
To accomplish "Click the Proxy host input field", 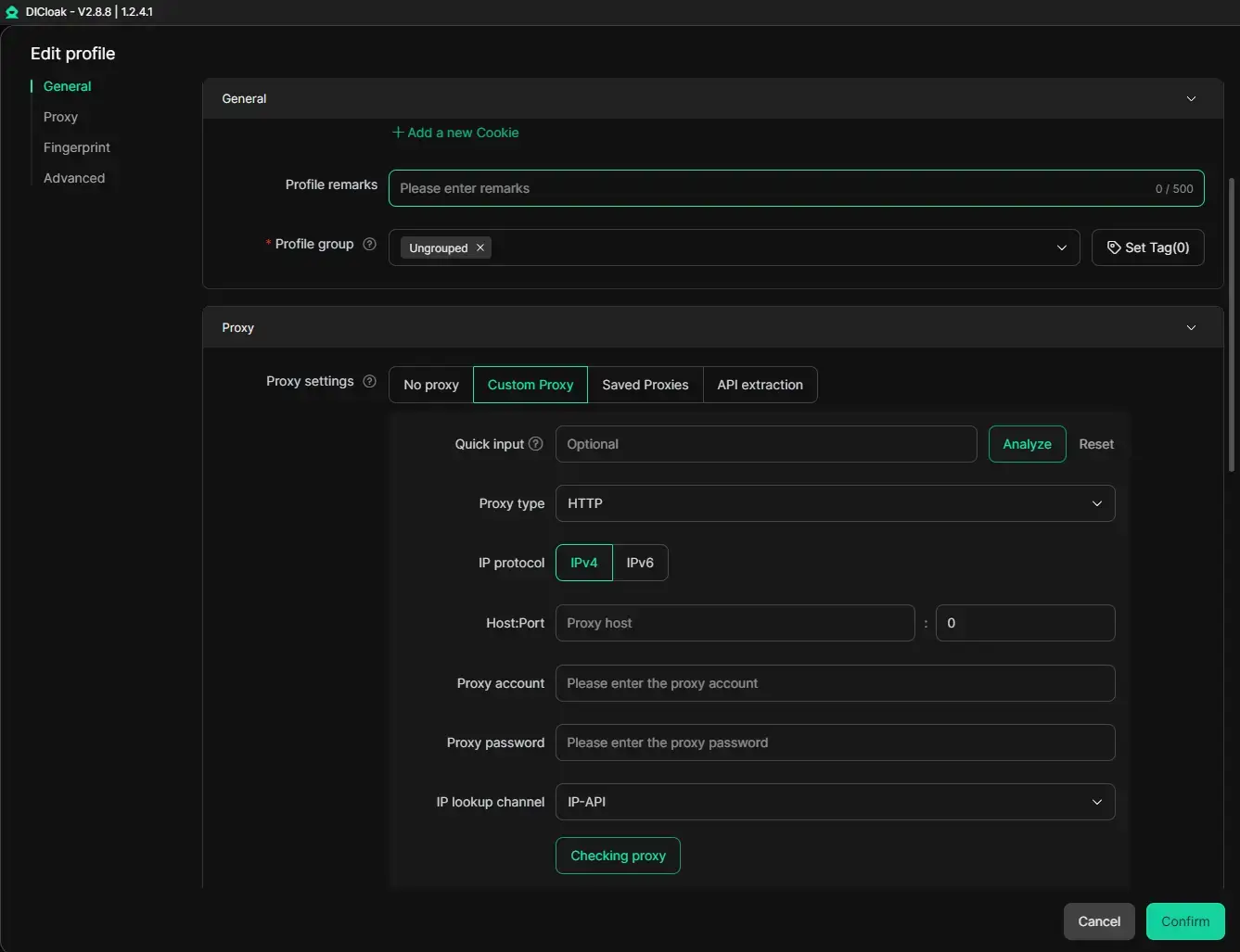I will coord(735,623).
